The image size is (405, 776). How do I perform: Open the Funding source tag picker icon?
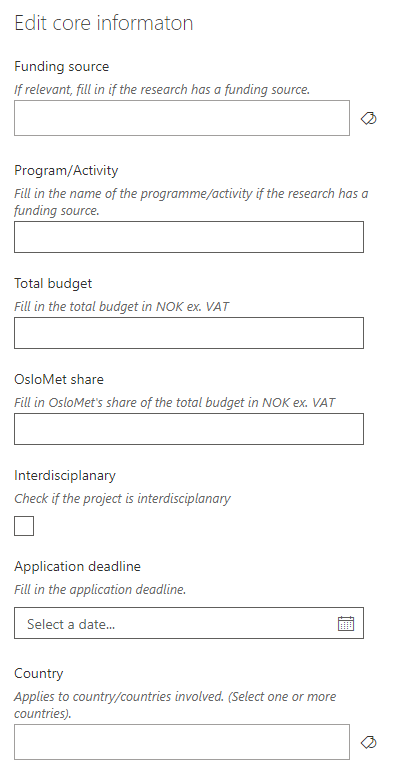coord(368,118)
